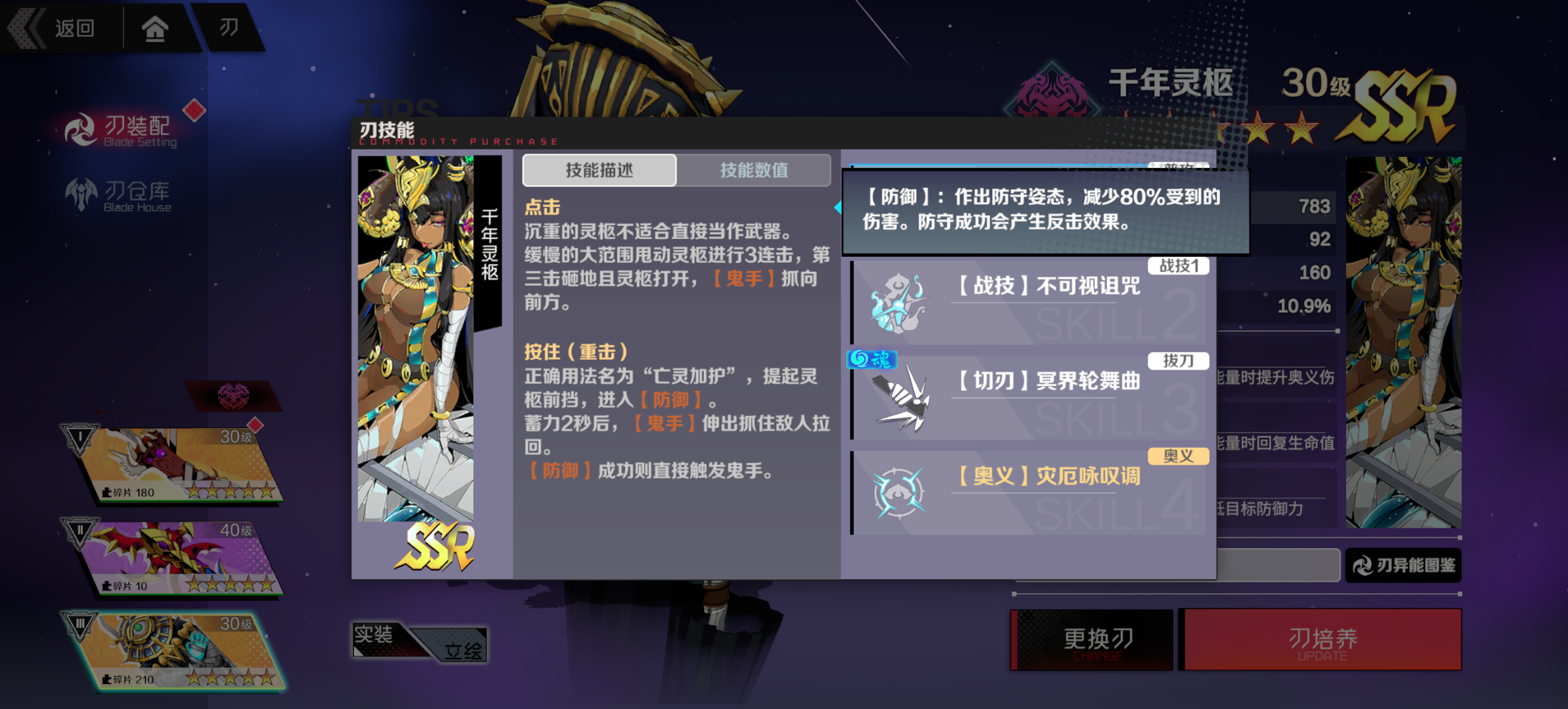This screenshot has width=1568, height=709.
Task: Select 奥义 灾厄咏叹调 skill icon
Action: pos(899,492)
